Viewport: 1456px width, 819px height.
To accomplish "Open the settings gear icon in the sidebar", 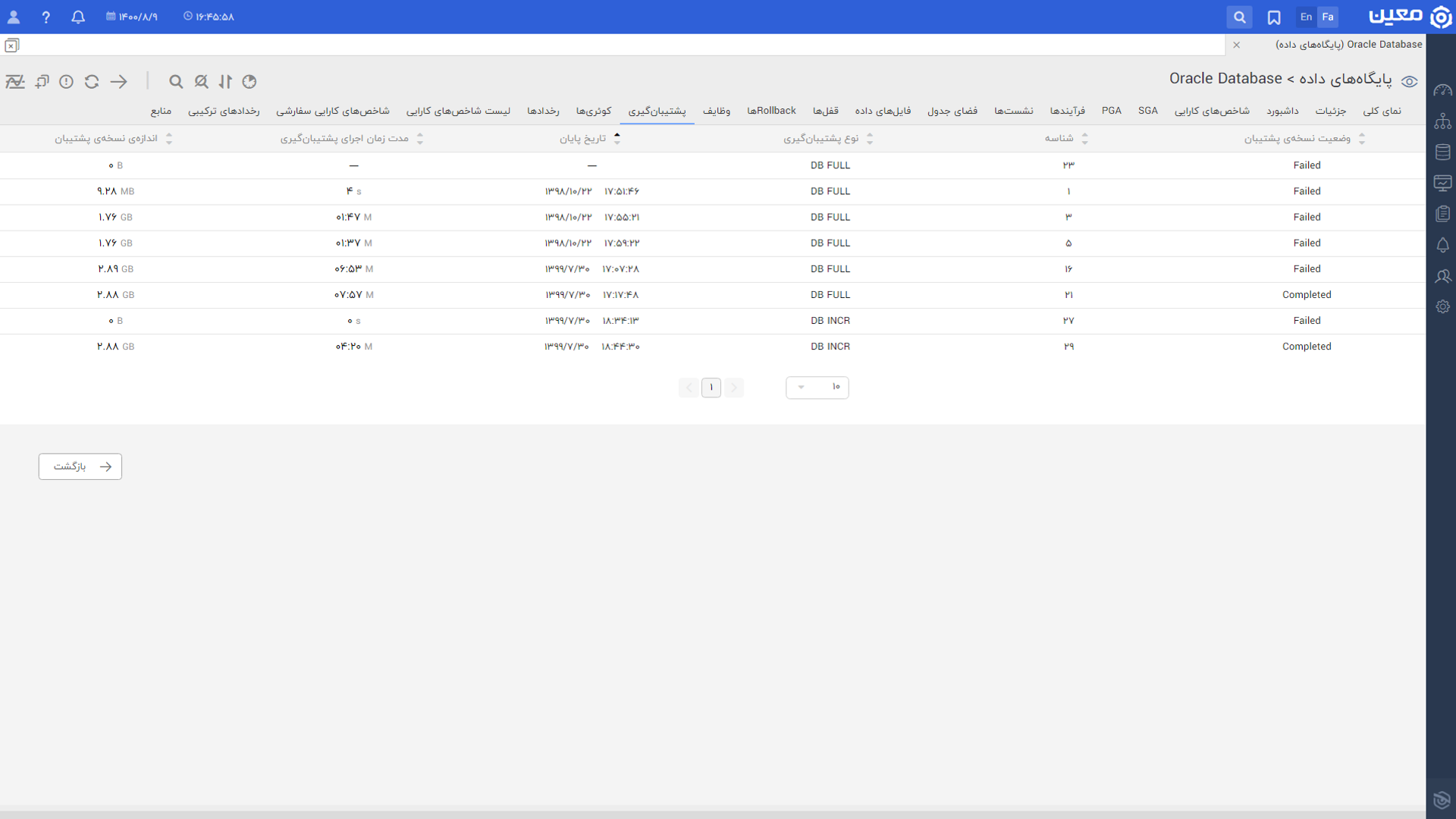I will pyautogui.click(x=1444, y=306).
